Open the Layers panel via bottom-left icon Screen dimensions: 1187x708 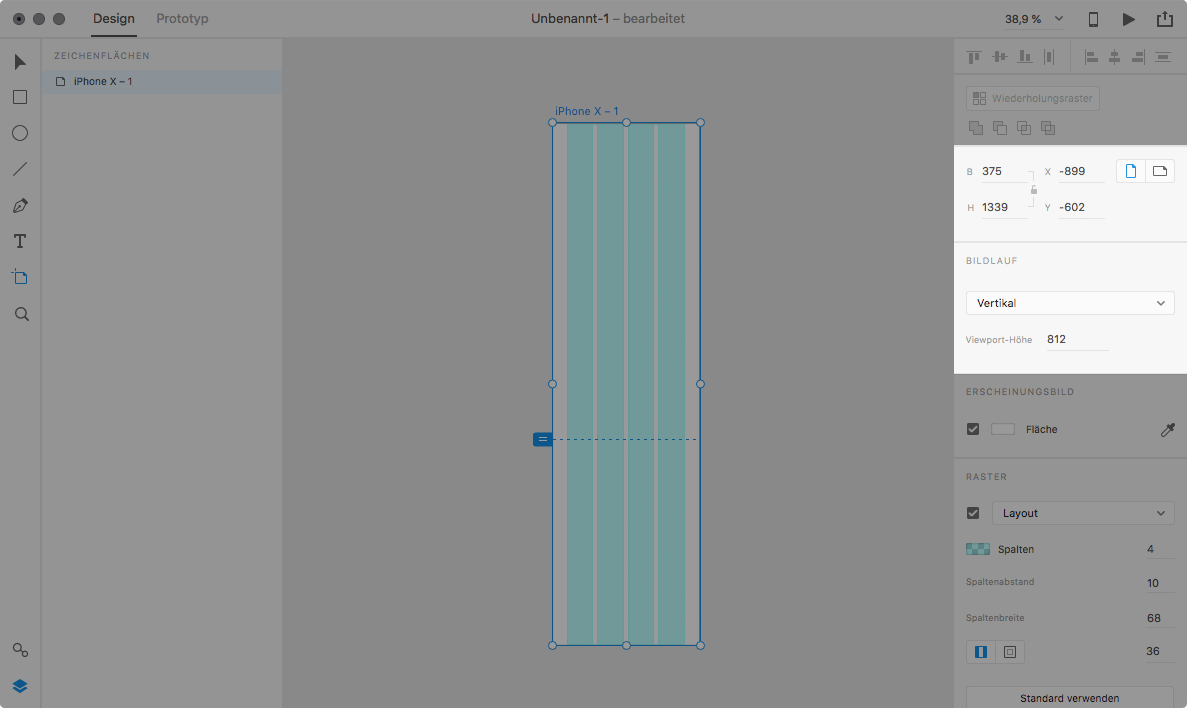[x=20, y=686]
